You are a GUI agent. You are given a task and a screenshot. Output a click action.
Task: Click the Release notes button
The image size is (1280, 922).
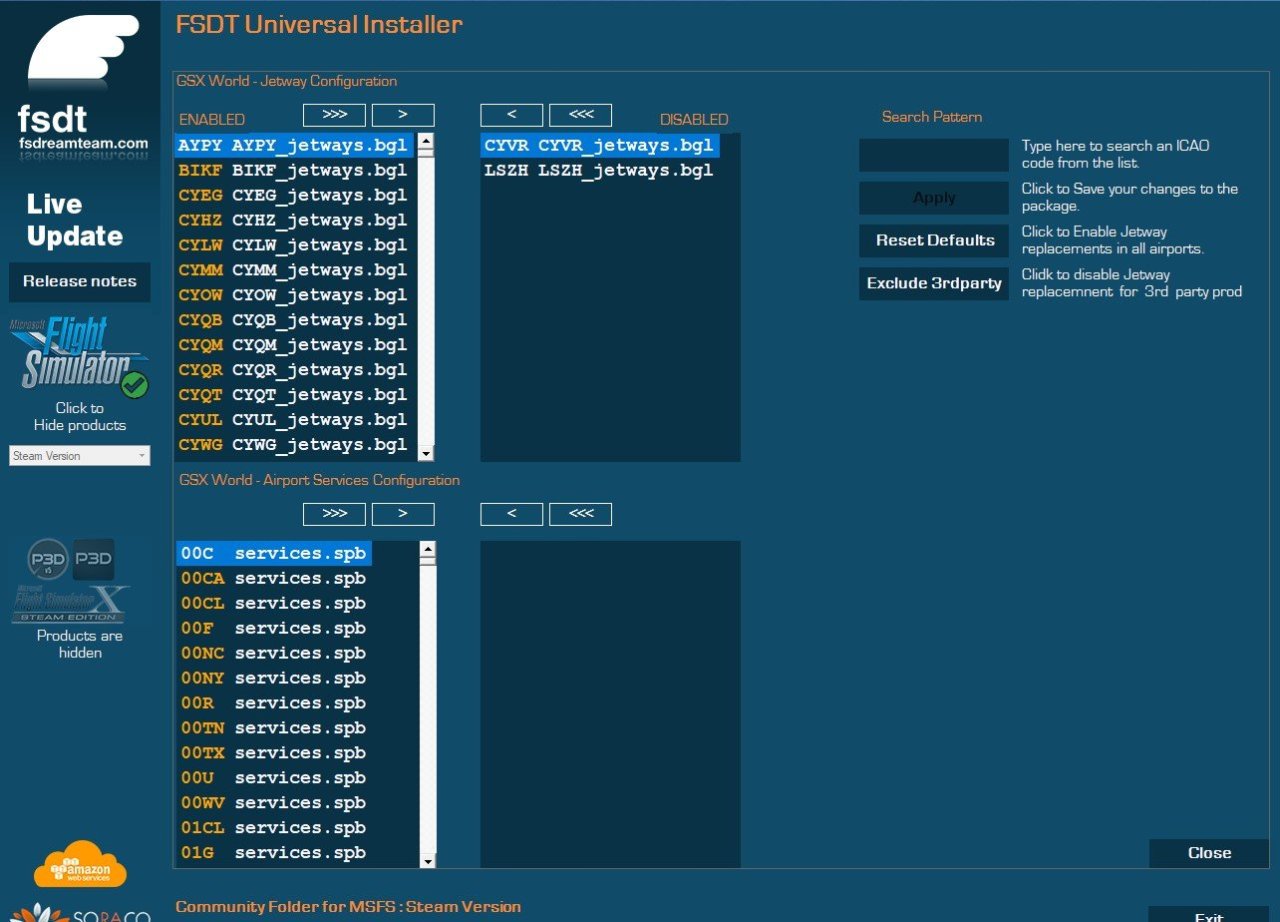80,282
